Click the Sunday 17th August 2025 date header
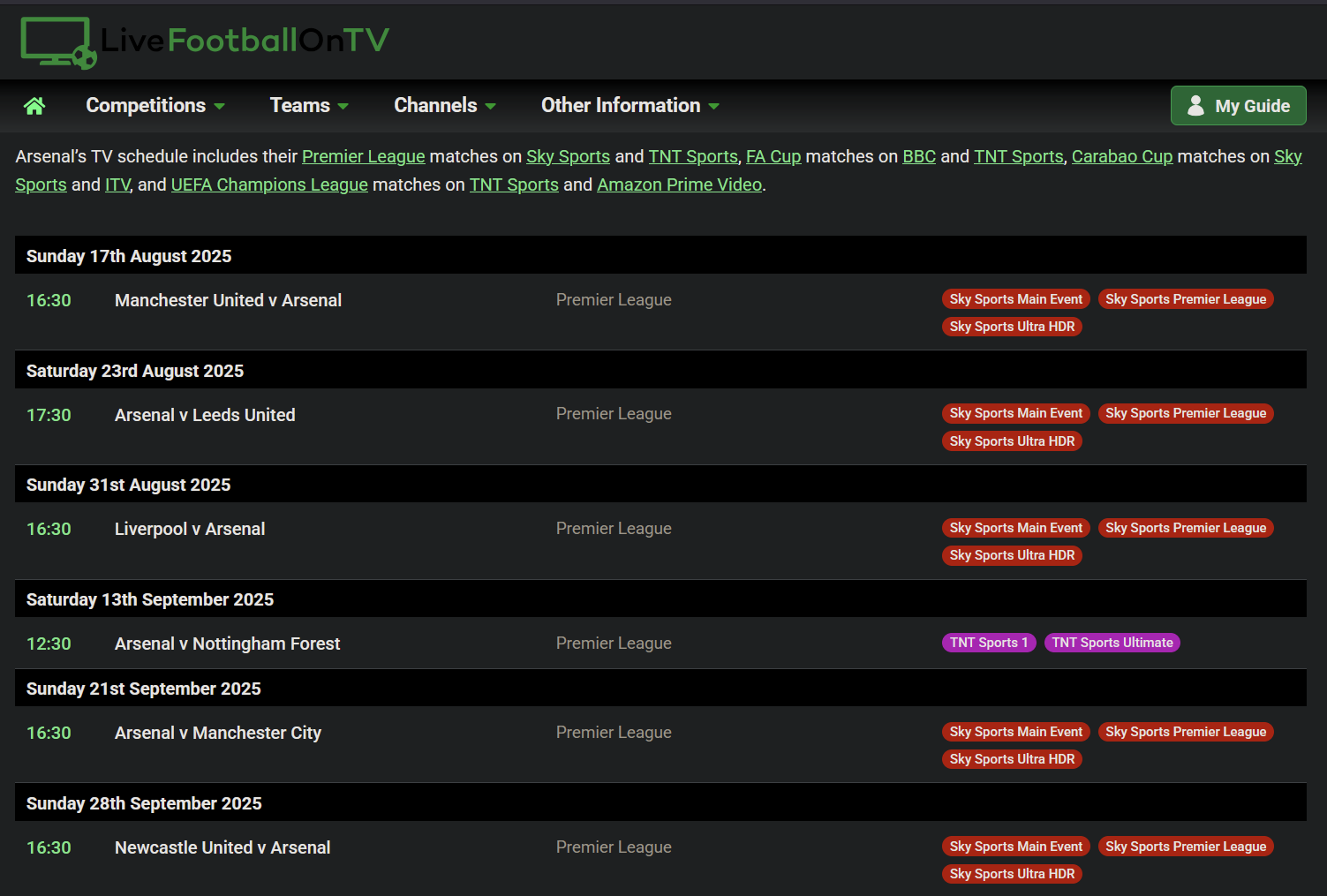This screenshot has height=896, width=1327. pyautogui.click(x=660, y=255)
